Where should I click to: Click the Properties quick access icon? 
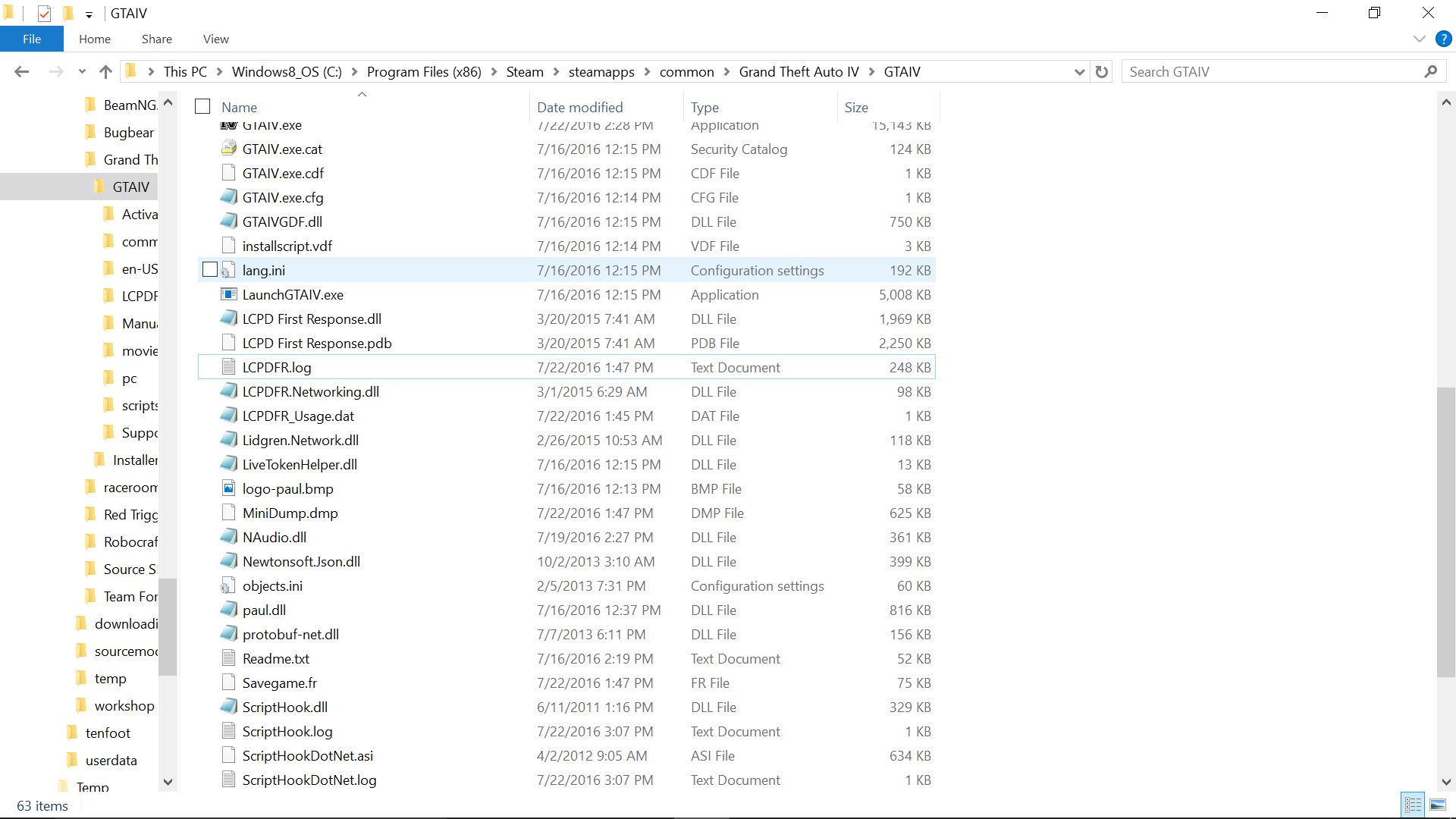[x=44, y=13]
